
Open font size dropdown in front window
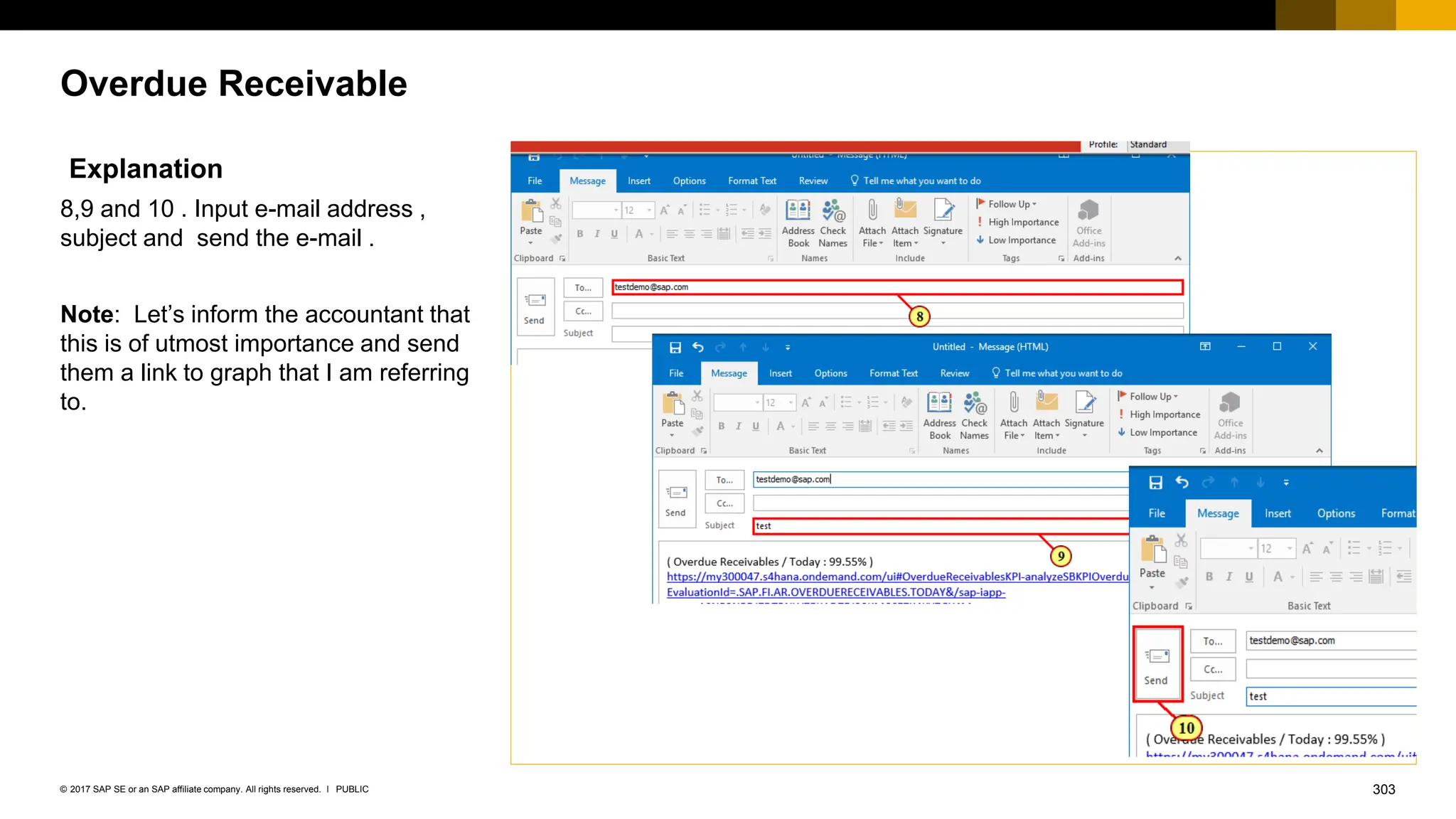tap(1289, 548)
